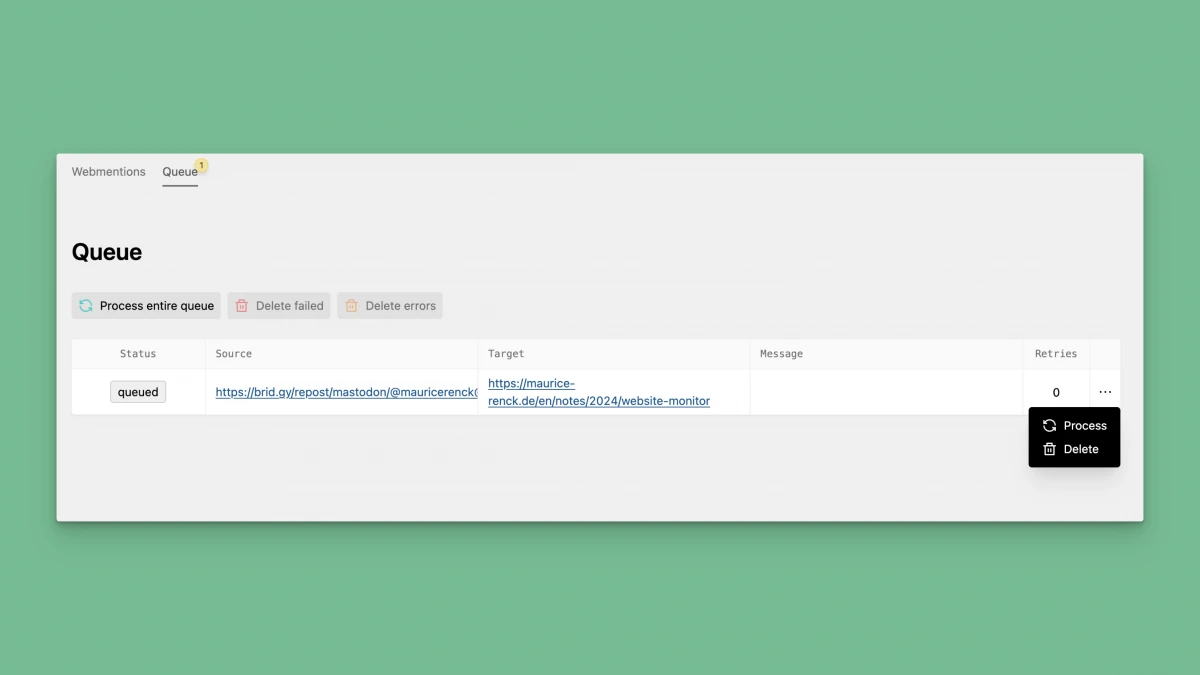
Task: Open the maurice-renck.de website-monitor target link
Action: pos(599,392)
